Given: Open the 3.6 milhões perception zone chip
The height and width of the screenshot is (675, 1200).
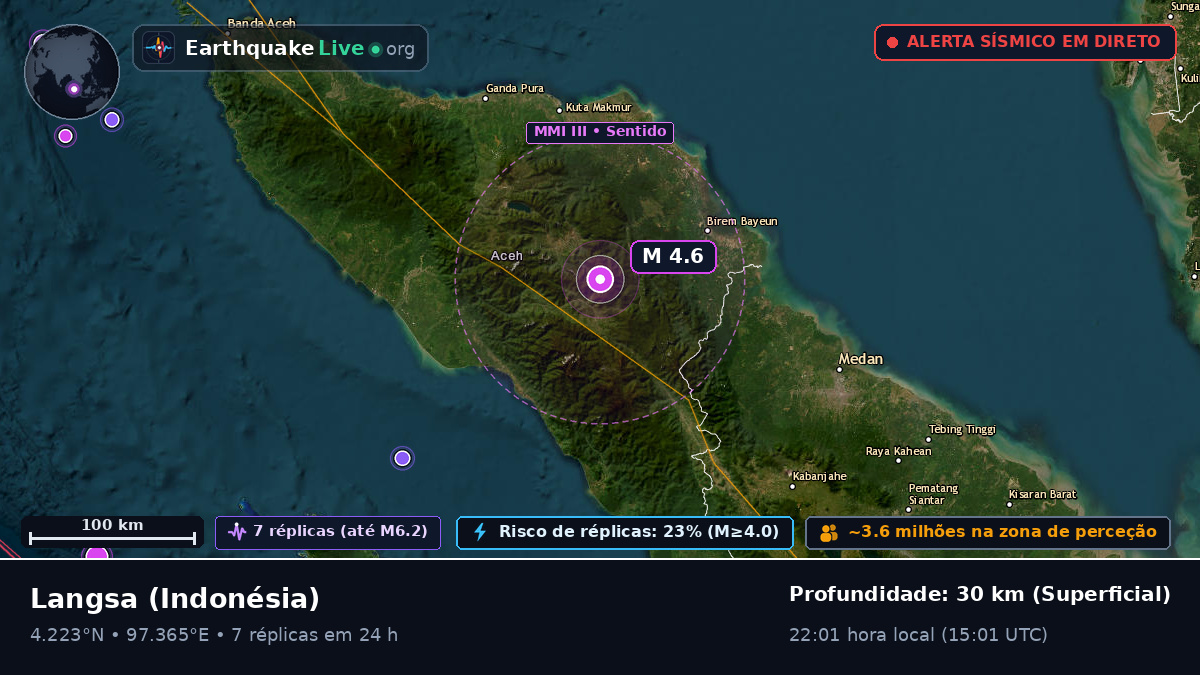Looking at the screenshot, I should (988, 532).
